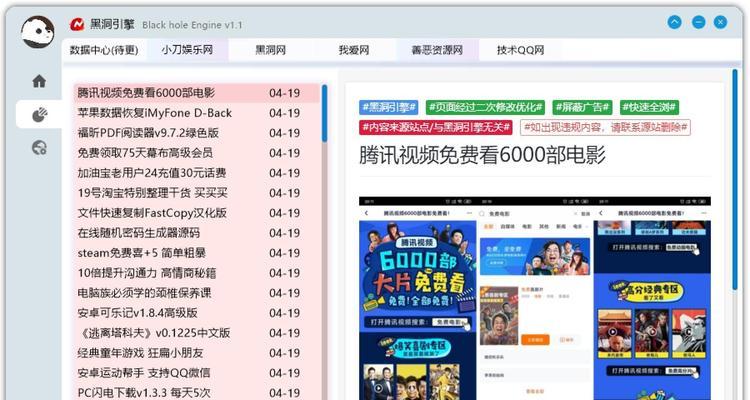Open list item 10倍提升沟通力 高情商秘籍
Viewport: 750px width, 400px height.
pos(197,273)
